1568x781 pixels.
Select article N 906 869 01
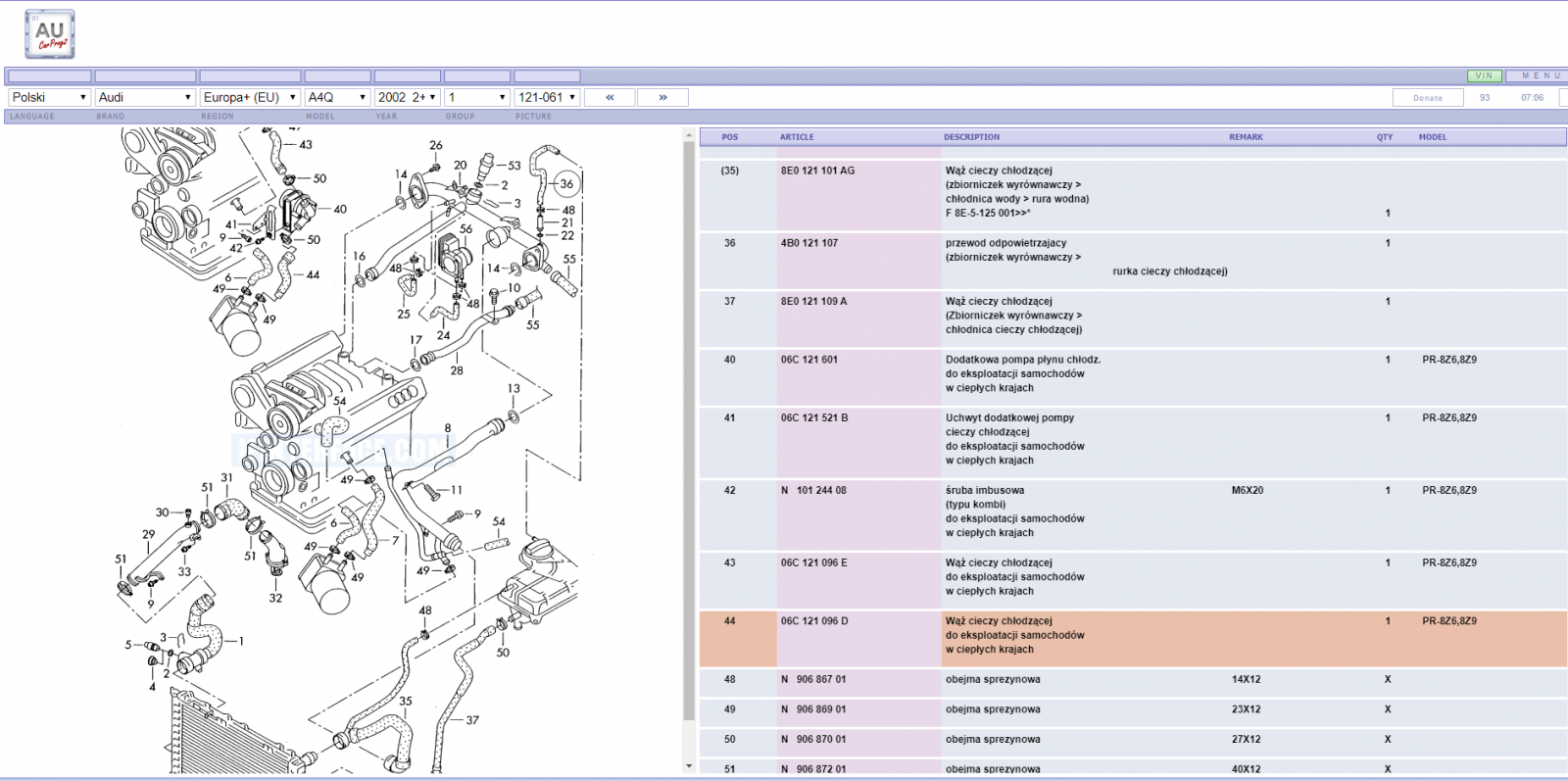813,709
